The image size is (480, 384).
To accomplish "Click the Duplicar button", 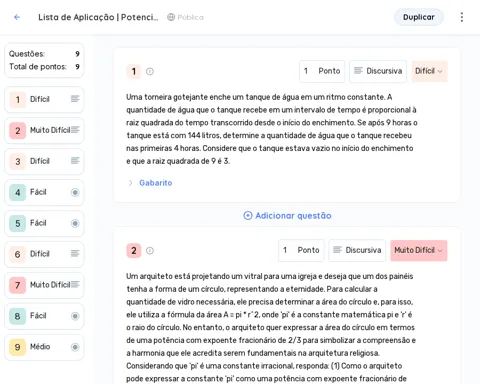I will click(419, 17).
